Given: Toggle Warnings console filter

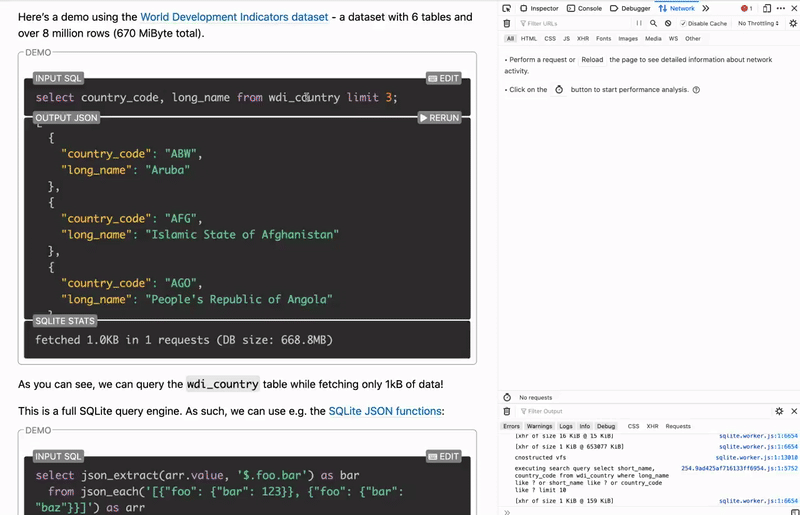Looking at the screenshot, I should (539, 426).
